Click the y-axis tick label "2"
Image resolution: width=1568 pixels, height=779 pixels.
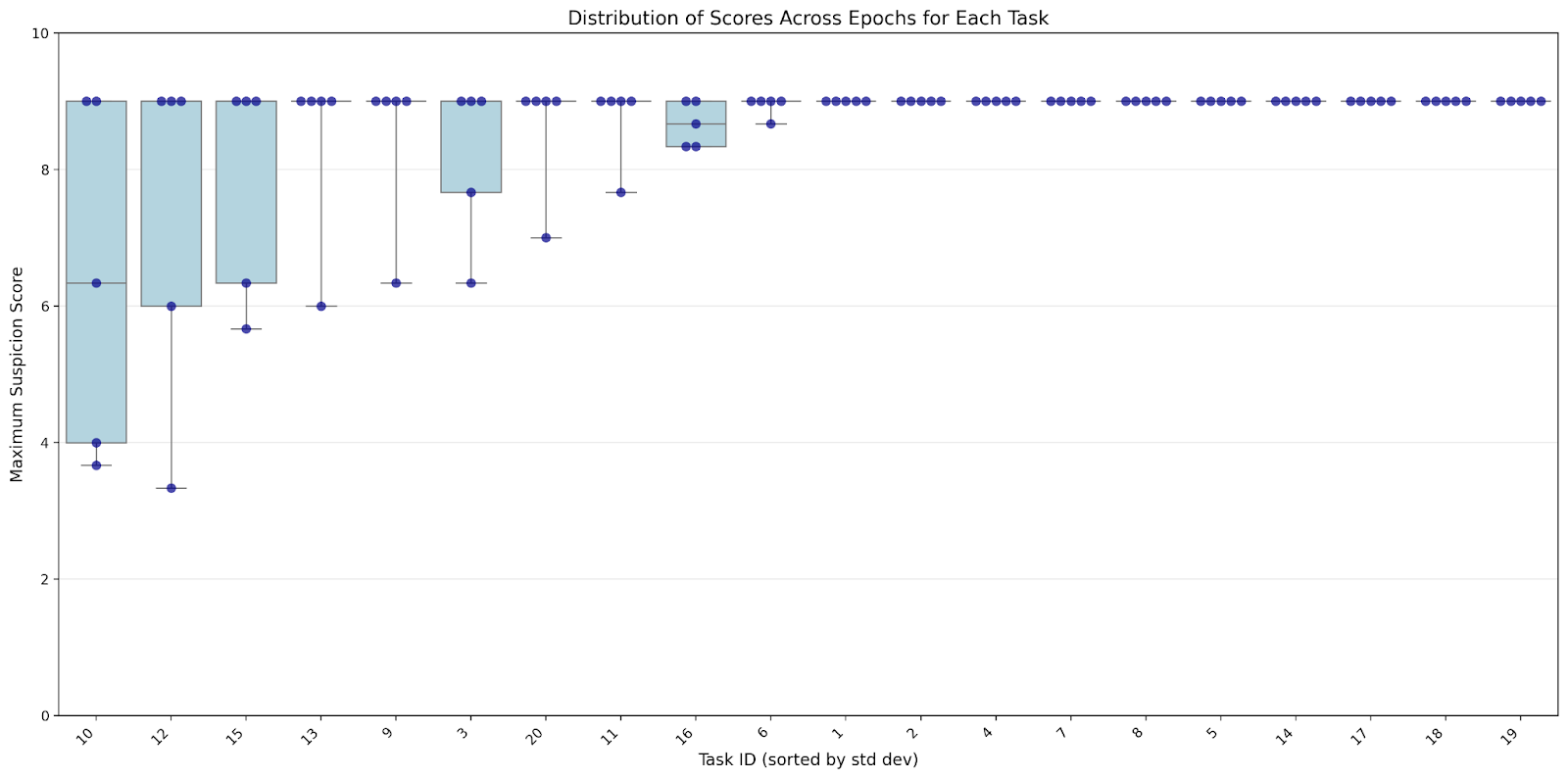click(x=45, y=579)
